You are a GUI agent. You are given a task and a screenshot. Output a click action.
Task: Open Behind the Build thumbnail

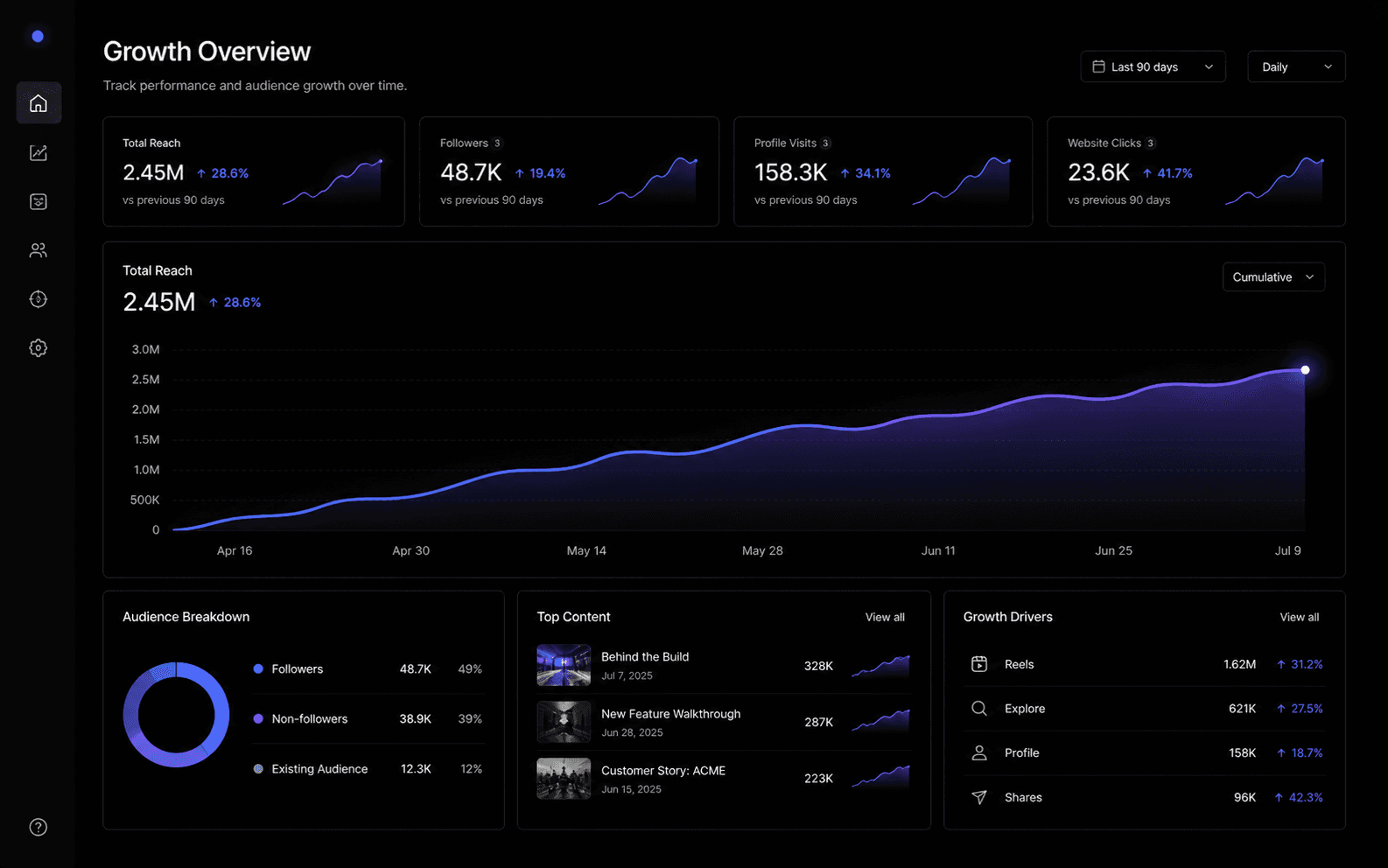[564, 665]
